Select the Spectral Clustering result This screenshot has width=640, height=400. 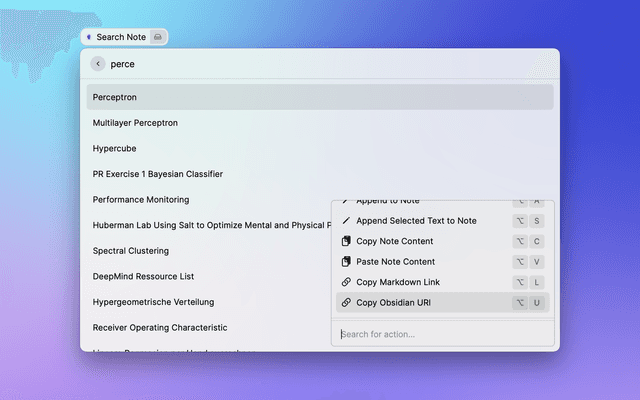pos(131,251)
